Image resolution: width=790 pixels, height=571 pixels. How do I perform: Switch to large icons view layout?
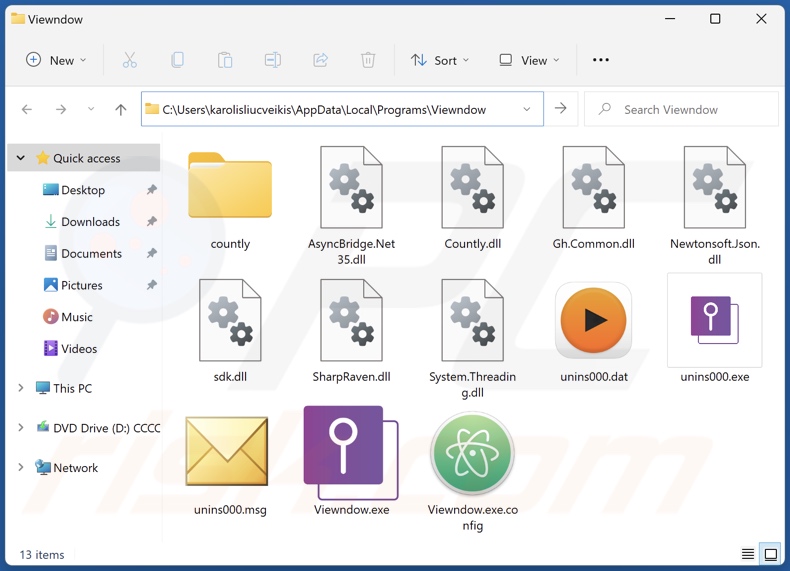pos(771,554)
